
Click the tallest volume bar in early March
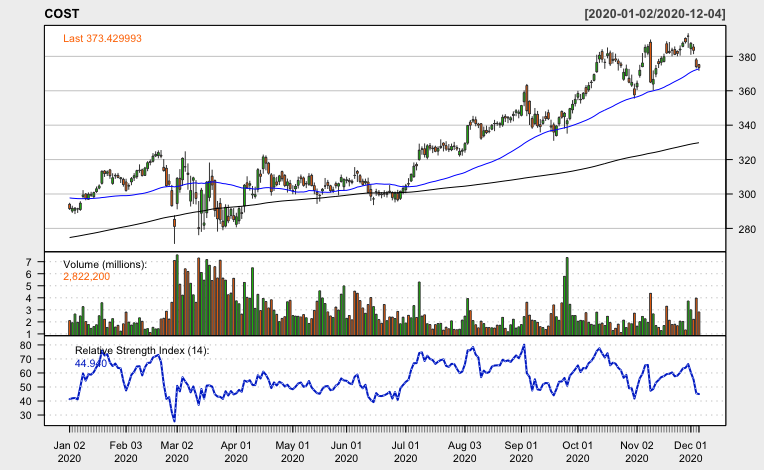tap(177, 294)
